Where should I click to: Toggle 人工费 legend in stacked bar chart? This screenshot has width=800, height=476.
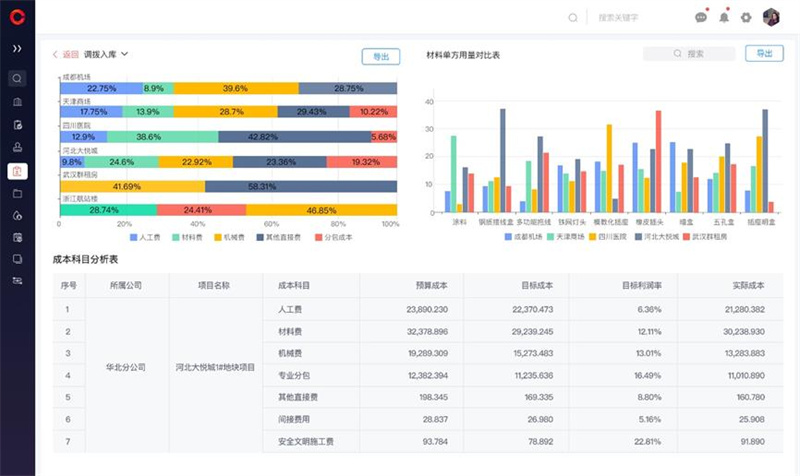(145, 238)
